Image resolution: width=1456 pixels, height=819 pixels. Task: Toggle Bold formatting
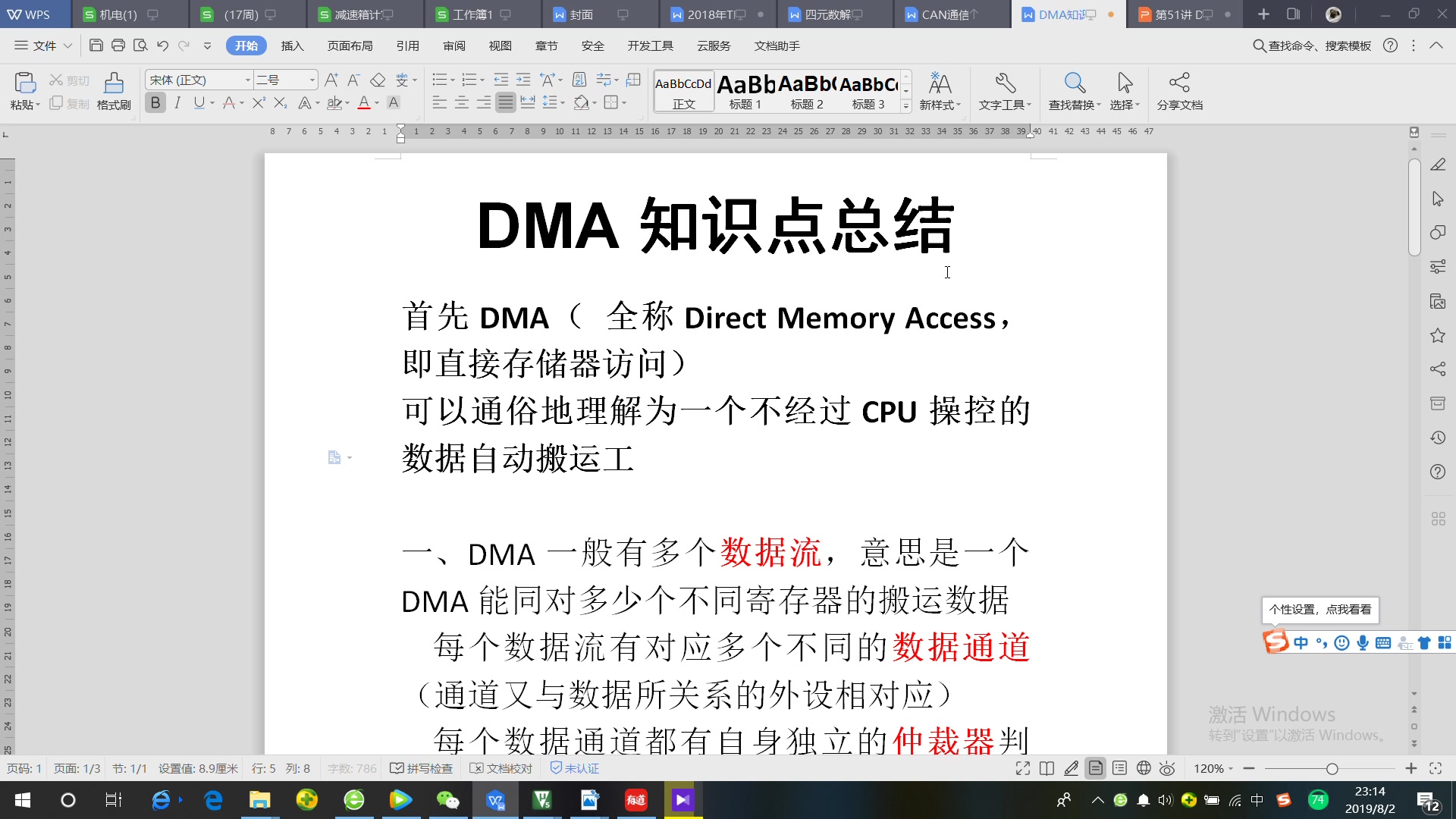coord(155,102)
